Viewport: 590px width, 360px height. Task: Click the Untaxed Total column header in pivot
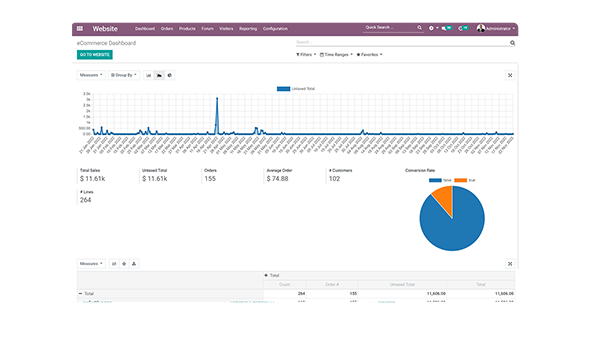(x=402, y=284)
